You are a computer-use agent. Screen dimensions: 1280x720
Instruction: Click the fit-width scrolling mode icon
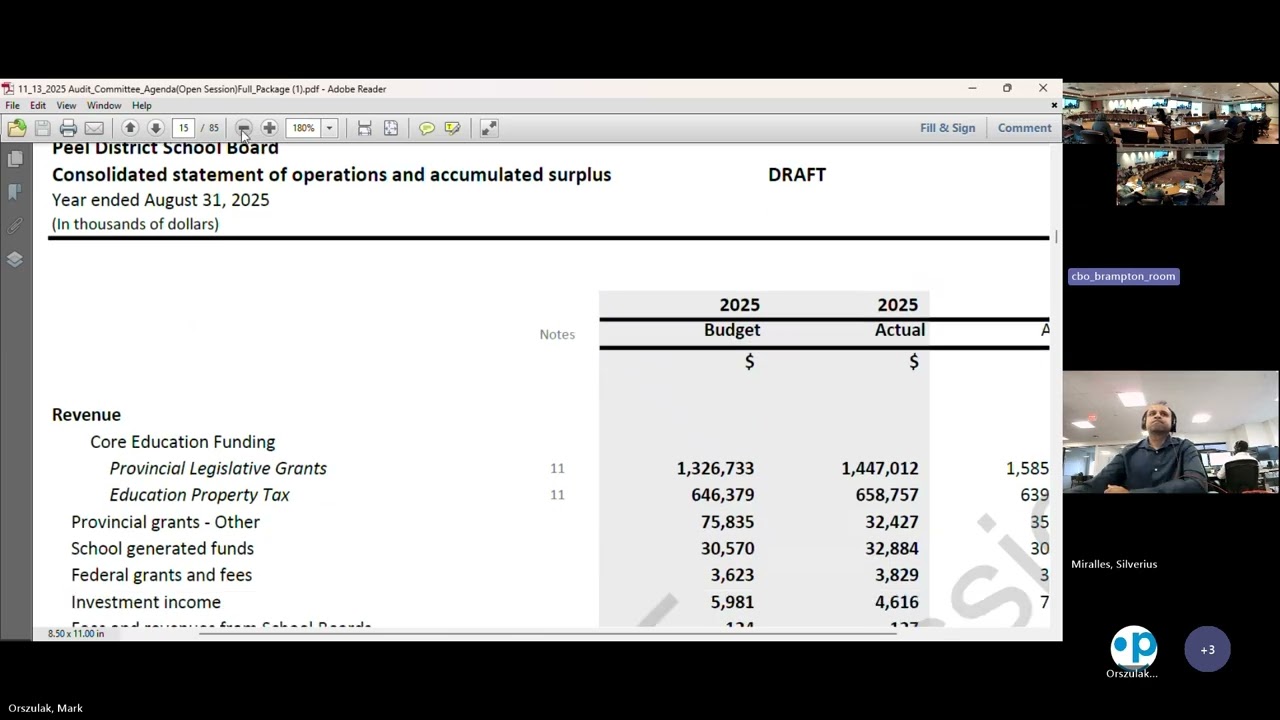[365, 128]
